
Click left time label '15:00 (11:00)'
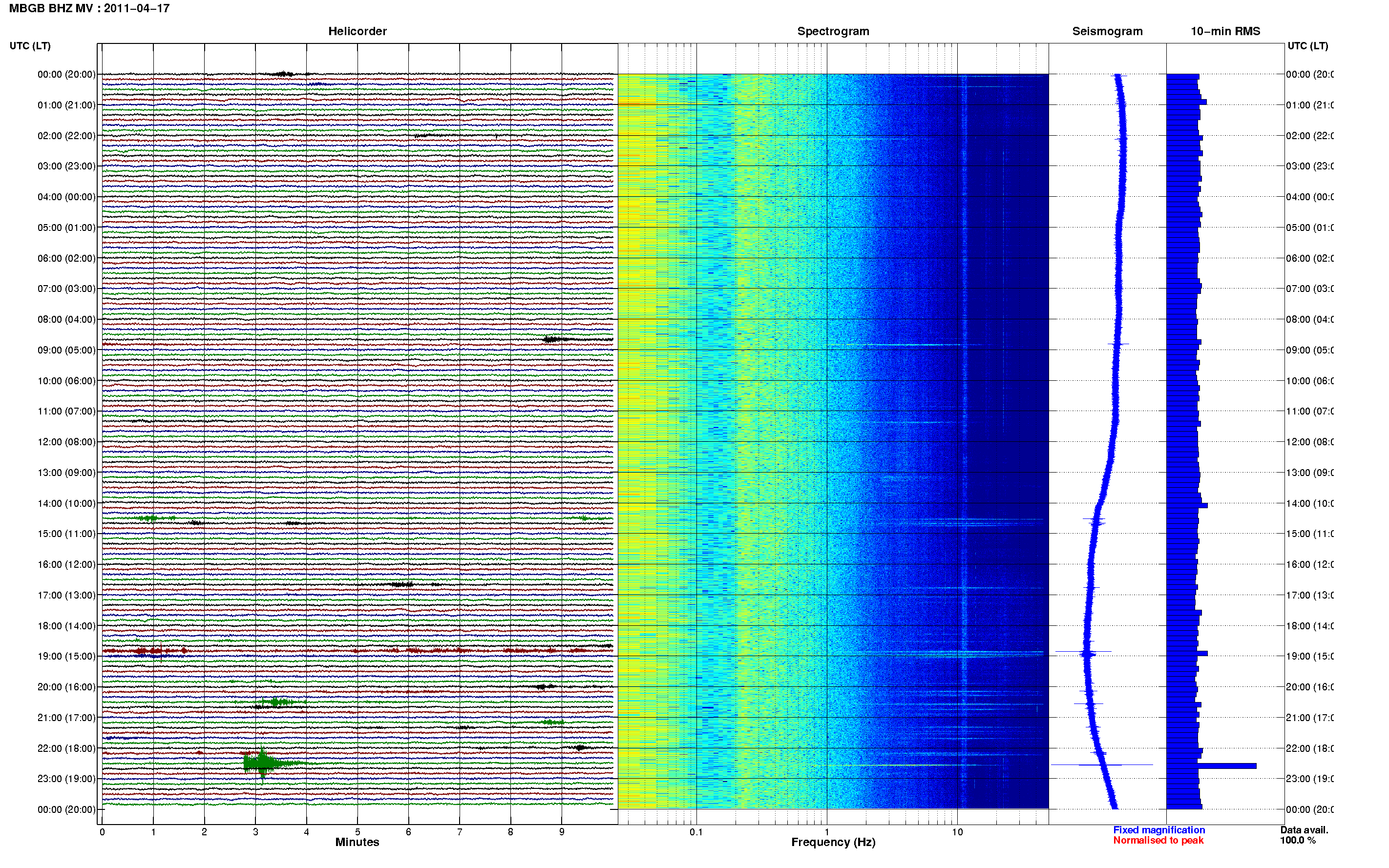coord(66,534)
